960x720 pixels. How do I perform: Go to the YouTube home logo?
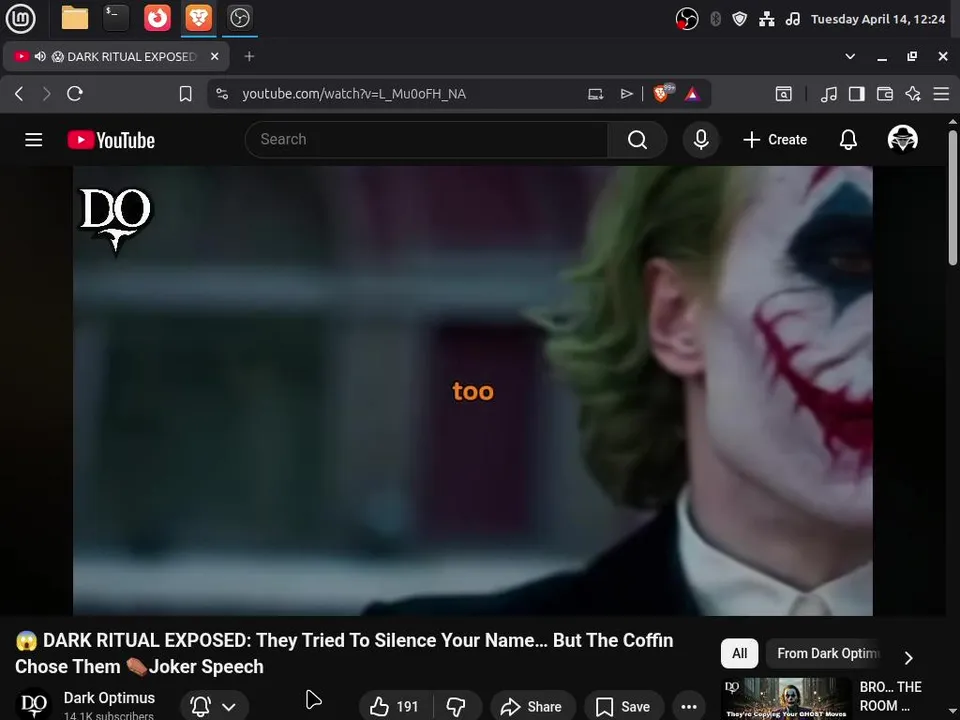(111, 140)
